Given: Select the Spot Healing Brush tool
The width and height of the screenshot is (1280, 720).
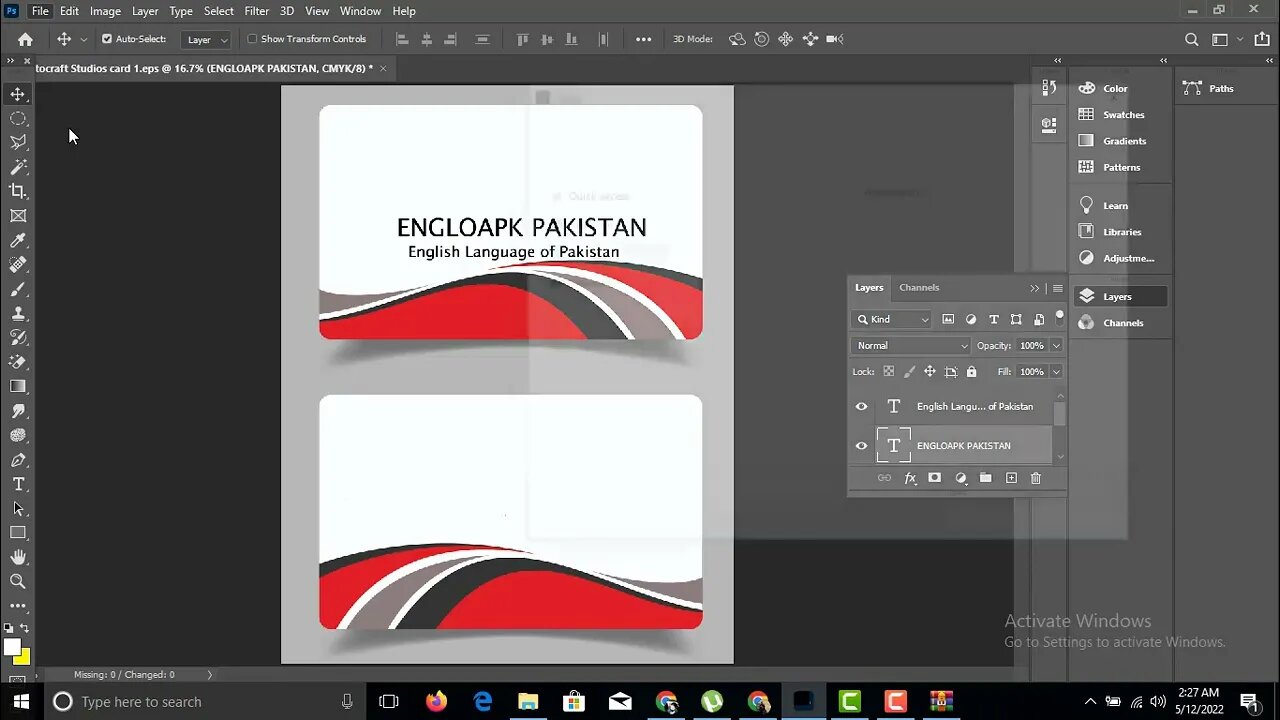Looking at the screenshot, I should (18, 265).
